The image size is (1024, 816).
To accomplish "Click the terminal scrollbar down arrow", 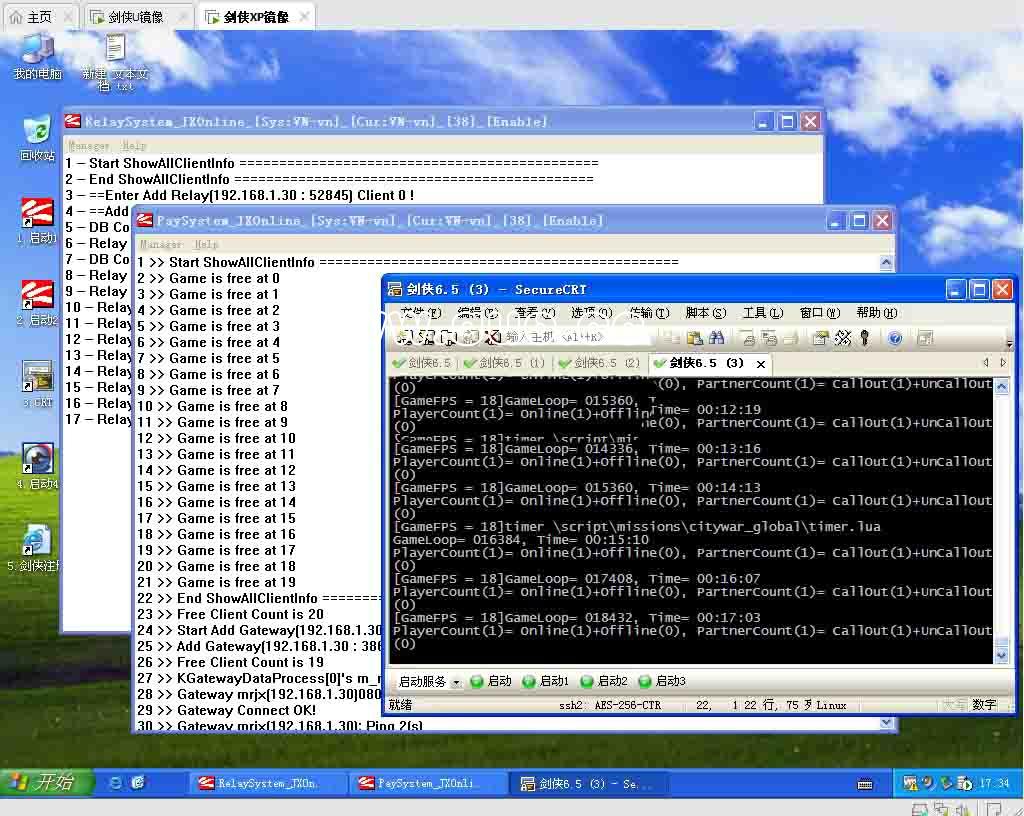I will 1001,653.
